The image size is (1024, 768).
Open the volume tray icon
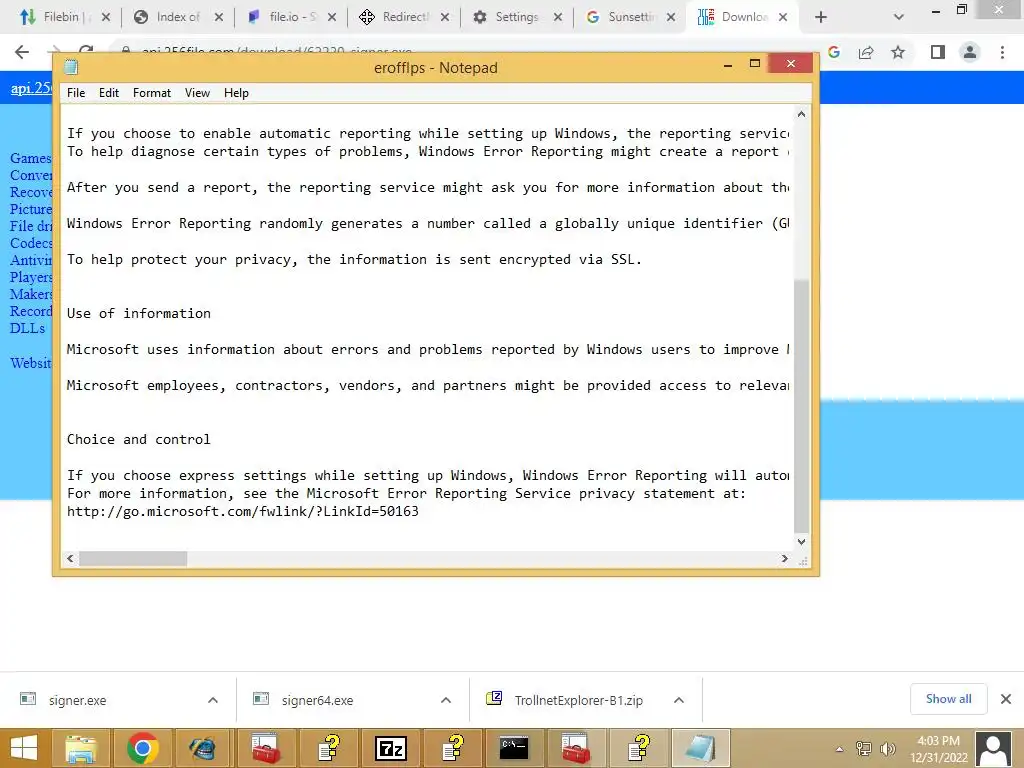(x=887, y=749)
